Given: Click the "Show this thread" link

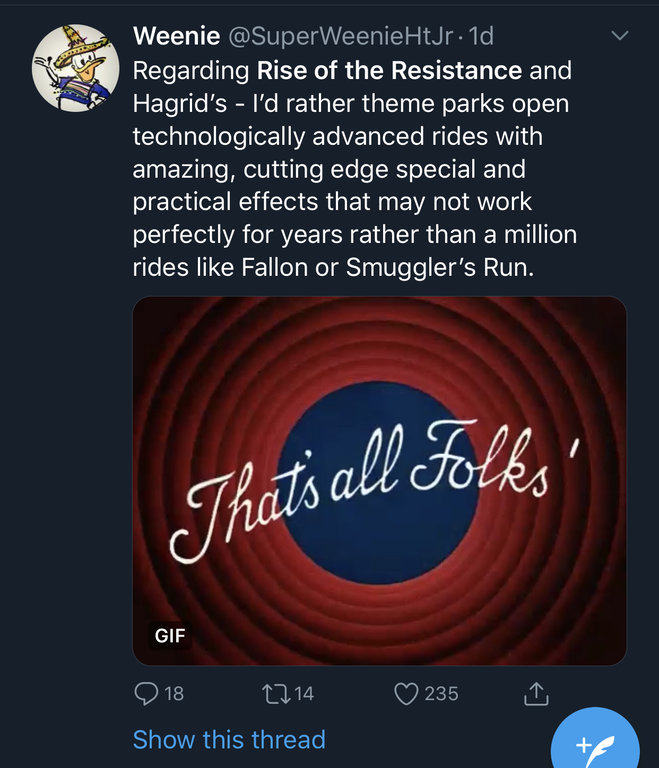Looking at the screenshot, I should tap(229, 740).
